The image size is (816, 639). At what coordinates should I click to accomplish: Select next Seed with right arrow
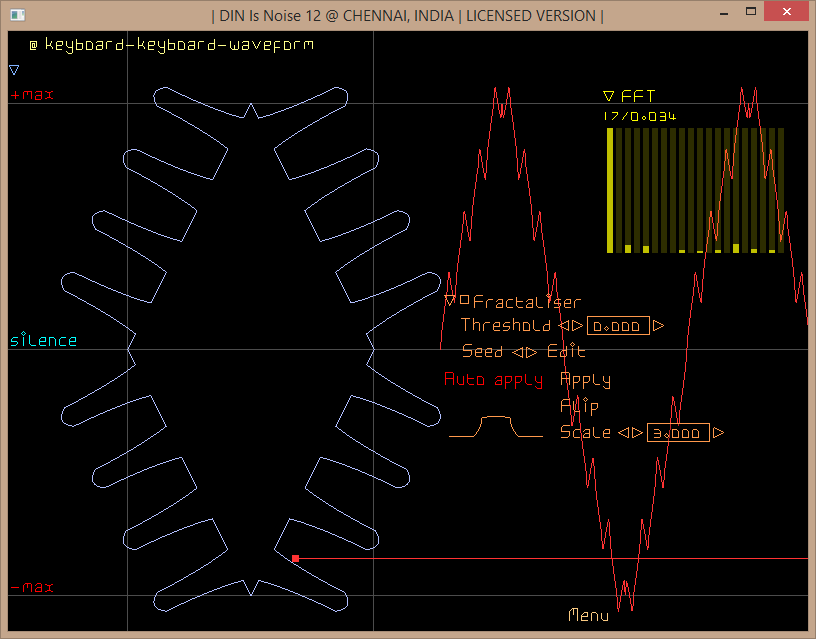point(531,352)
